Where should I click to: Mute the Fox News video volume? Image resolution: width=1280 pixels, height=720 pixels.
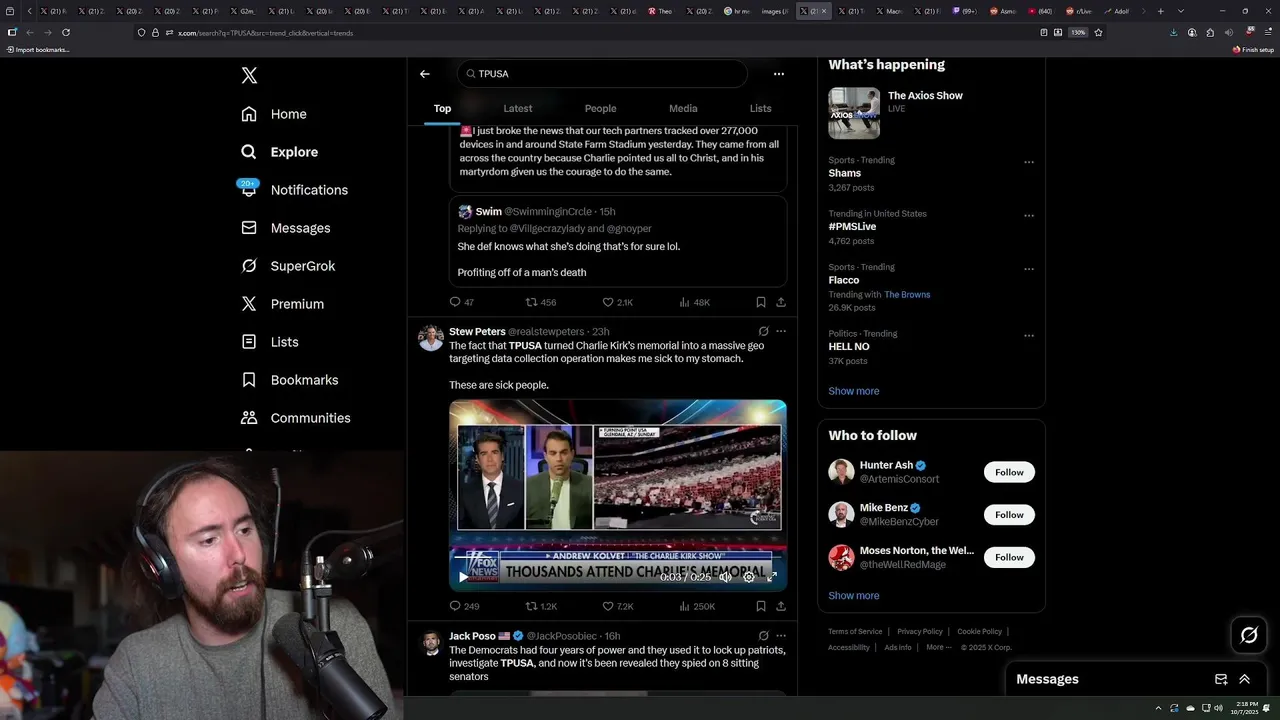pyautogui.click(x=726, y=577)
